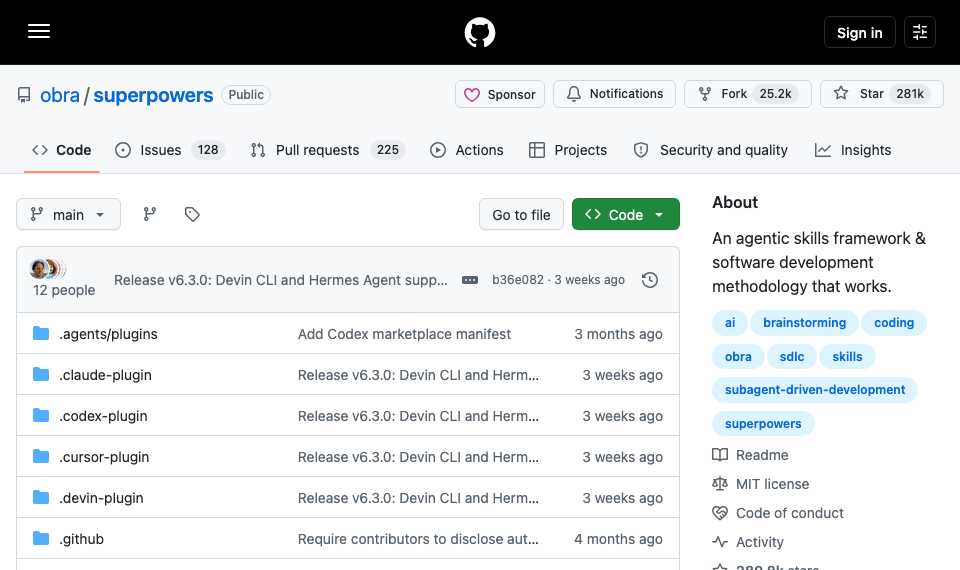The width and height of the screenshot is (960, 570).
Task: Select the 'skills' topic tag
Action: [847, 356]
